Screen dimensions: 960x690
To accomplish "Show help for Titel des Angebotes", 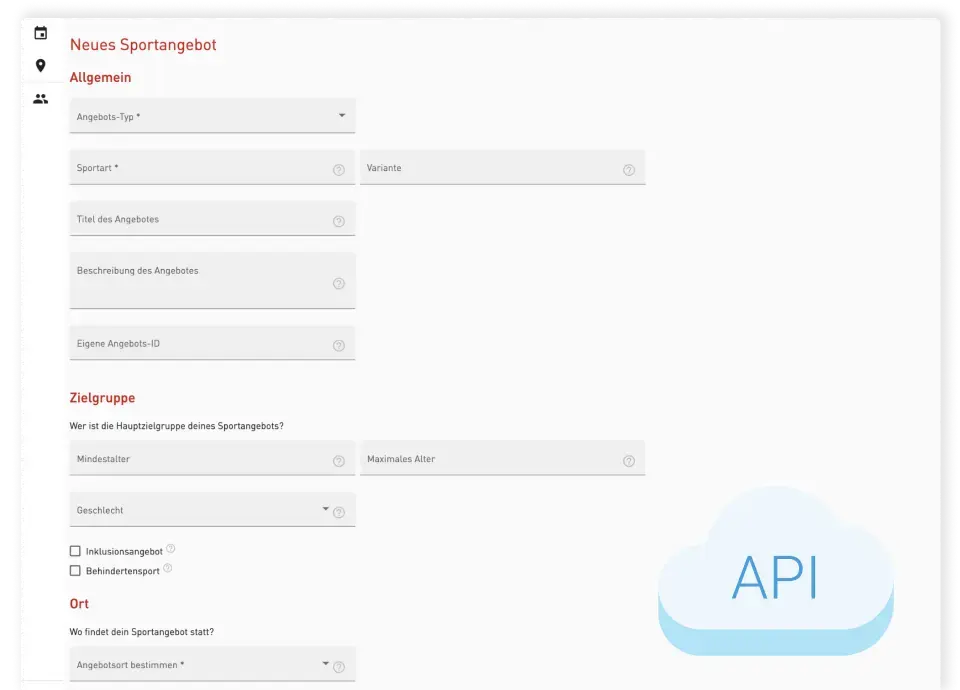I will tap(339, 222).
